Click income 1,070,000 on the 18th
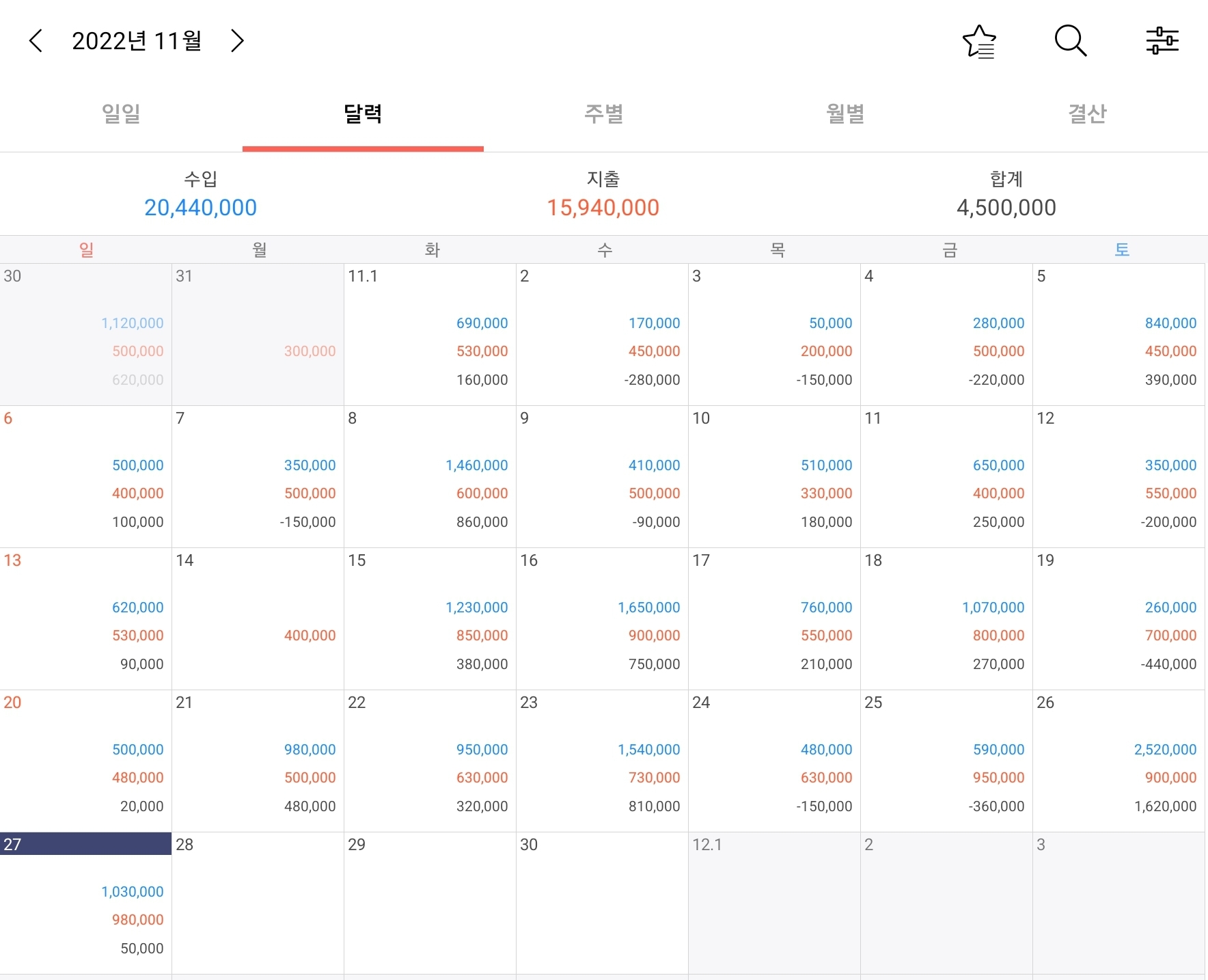Image resolution: width=1208 pixels, height=980 pixels. coord(993,608)
